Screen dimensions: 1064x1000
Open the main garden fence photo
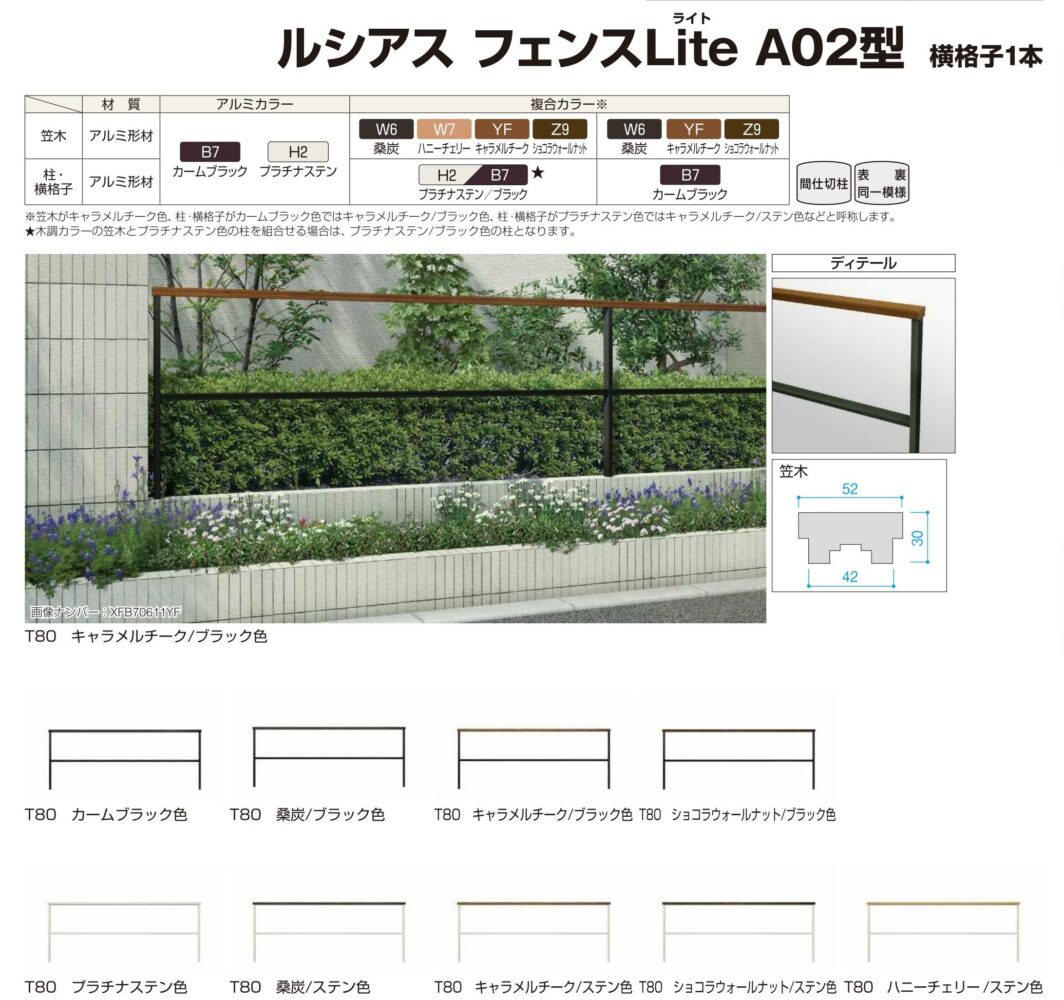point(396,438)
